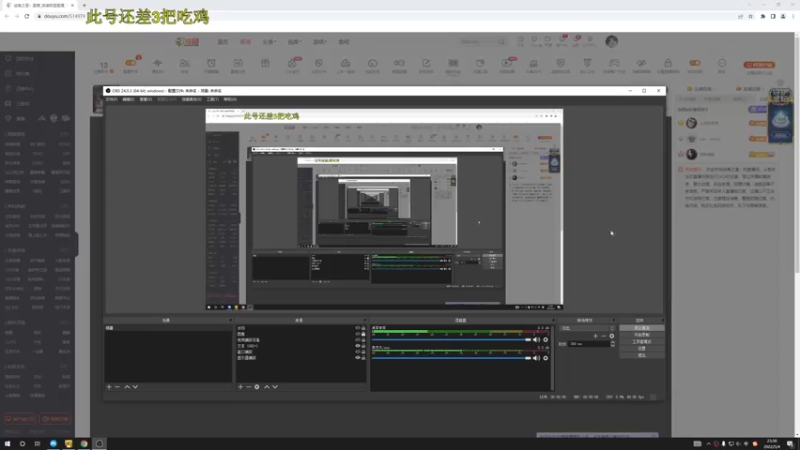Open the more (ellipsis circle) toolbar icon

[x=722, y=63]
